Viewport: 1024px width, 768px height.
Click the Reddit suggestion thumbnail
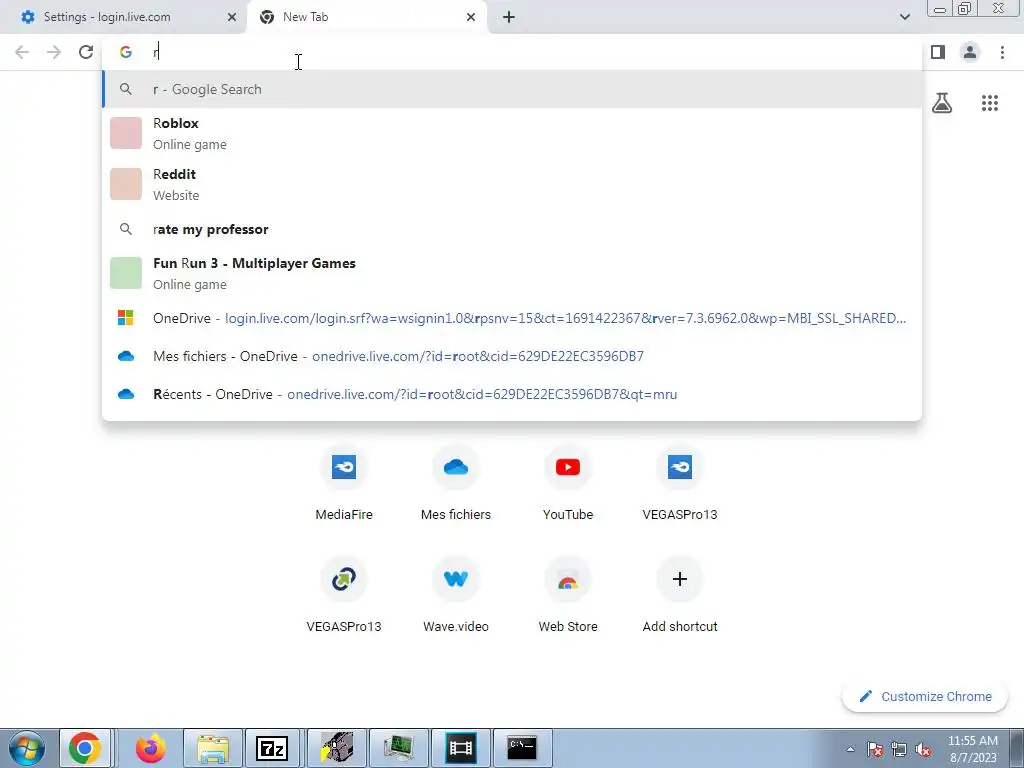pos(126,184)
